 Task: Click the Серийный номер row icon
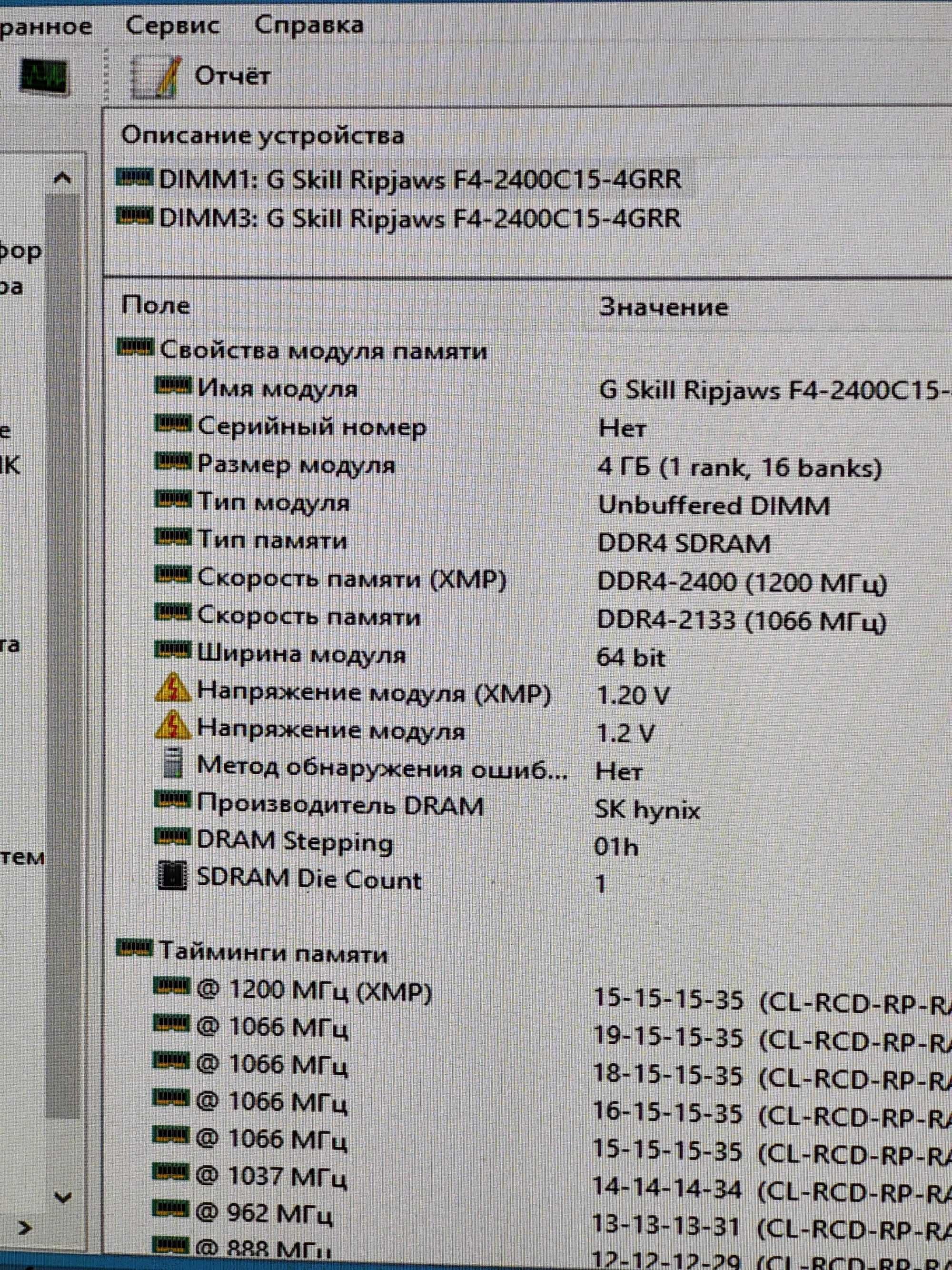(x=173, y=424)
